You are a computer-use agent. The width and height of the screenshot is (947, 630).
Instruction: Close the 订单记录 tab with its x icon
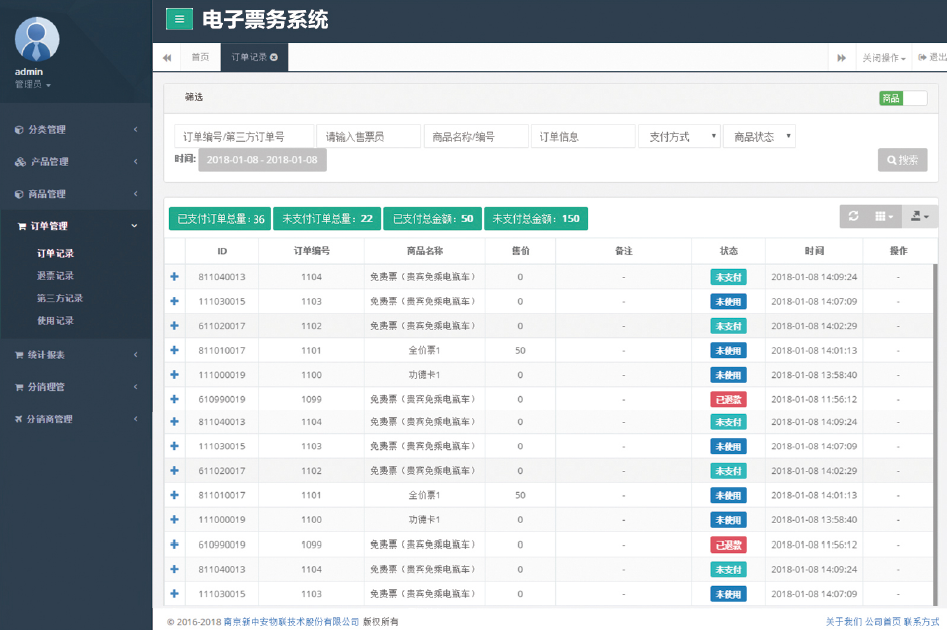pos(274,57)
